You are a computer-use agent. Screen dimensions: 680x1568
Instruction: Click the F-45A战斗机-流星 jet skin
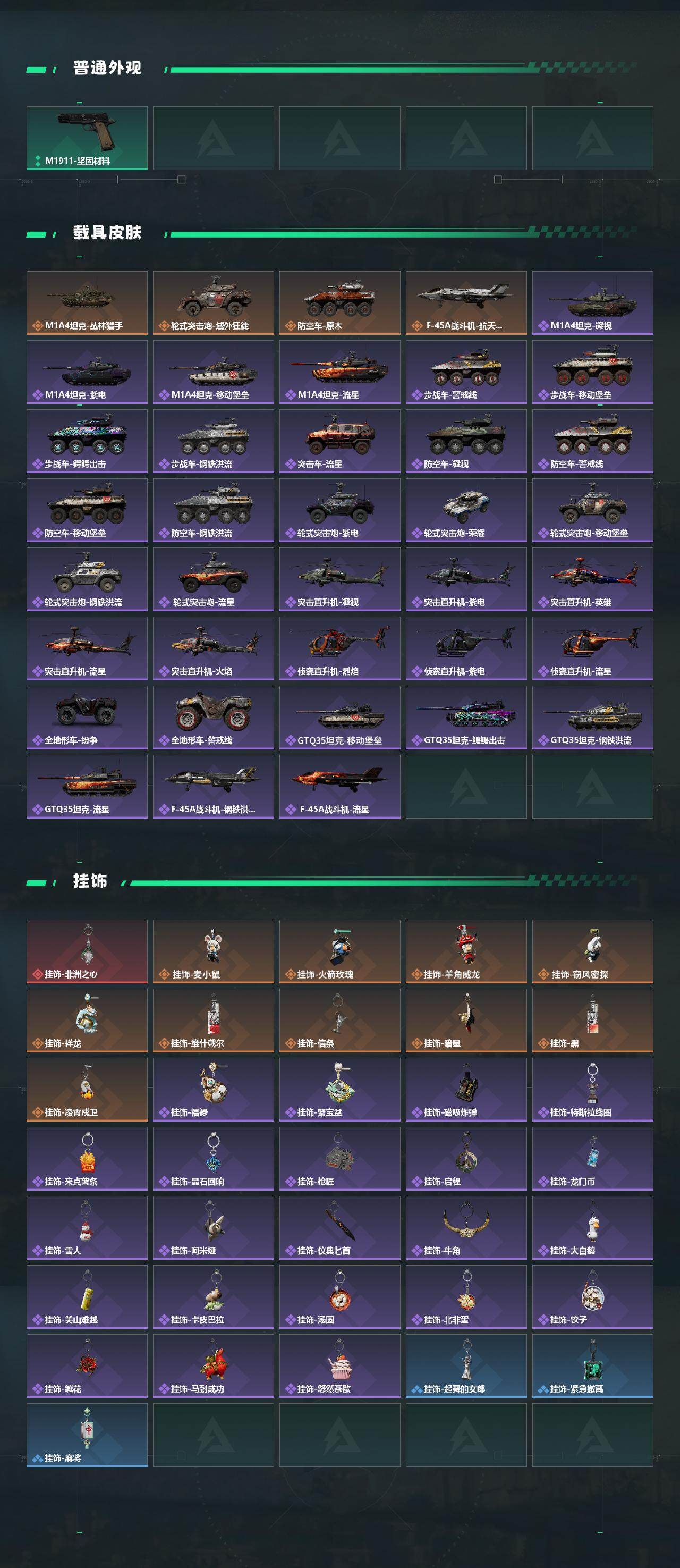pos(339,787)
